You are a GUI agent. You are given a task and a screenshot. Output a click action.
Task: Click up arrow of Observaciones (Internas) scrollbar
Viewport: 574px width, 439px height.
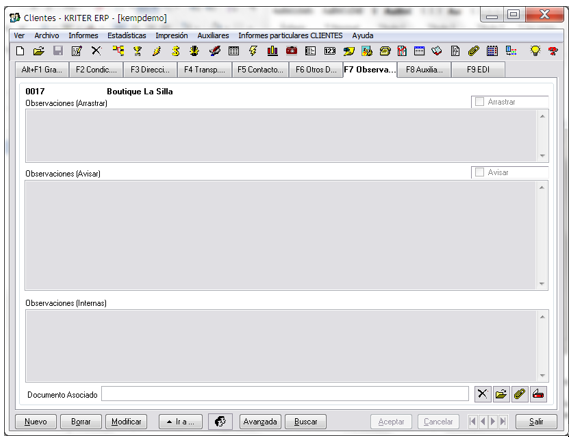tap(542, 317)
